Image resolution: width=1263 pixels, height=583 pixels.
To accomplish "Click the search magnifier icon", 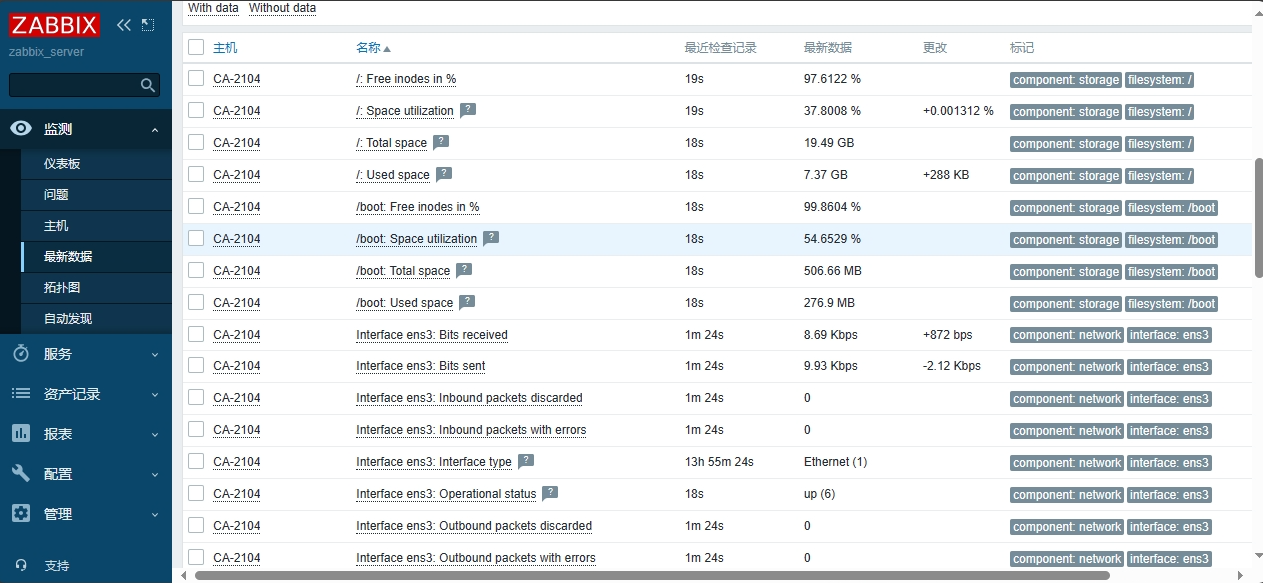I will pos(148,86).
